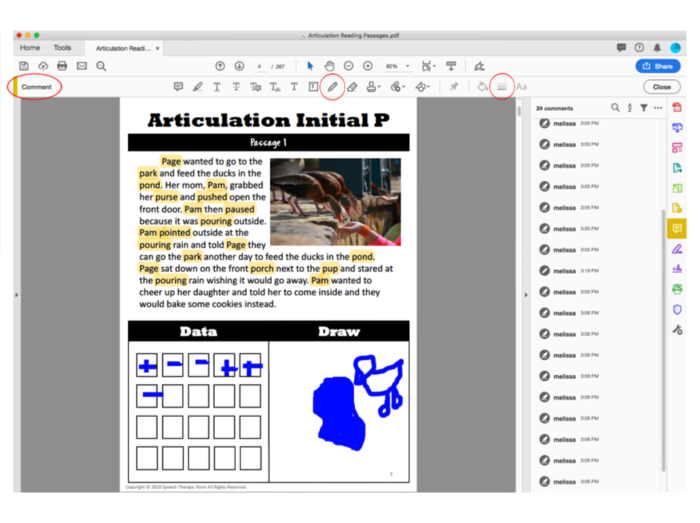The image size is (700, 523).
Task: Add a sticky note comment
Action: tap(178, 87)
